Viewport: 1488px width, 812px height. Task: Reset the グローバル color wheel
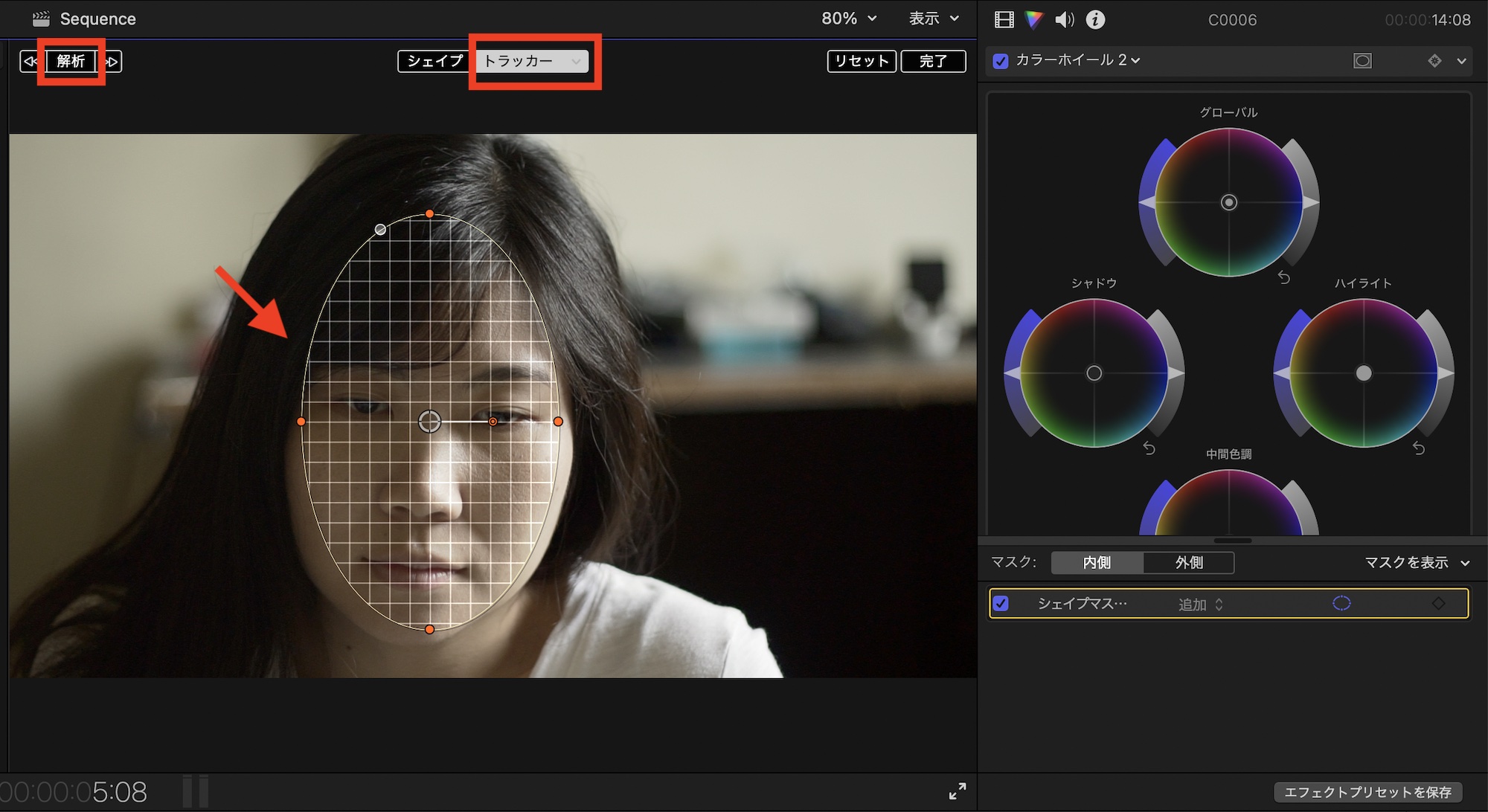(1284, 277)
